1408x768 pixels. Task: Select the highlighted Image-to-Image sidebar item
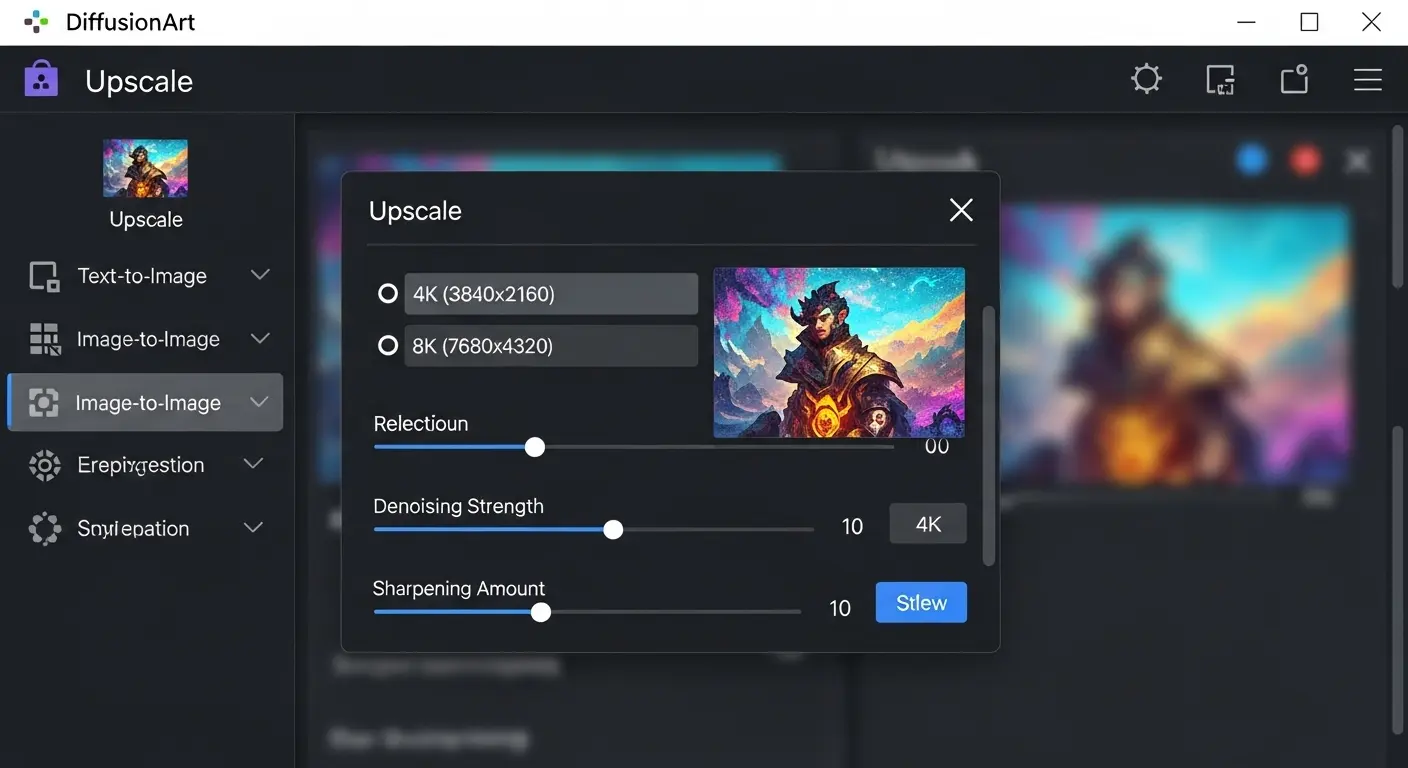(146, 403)
